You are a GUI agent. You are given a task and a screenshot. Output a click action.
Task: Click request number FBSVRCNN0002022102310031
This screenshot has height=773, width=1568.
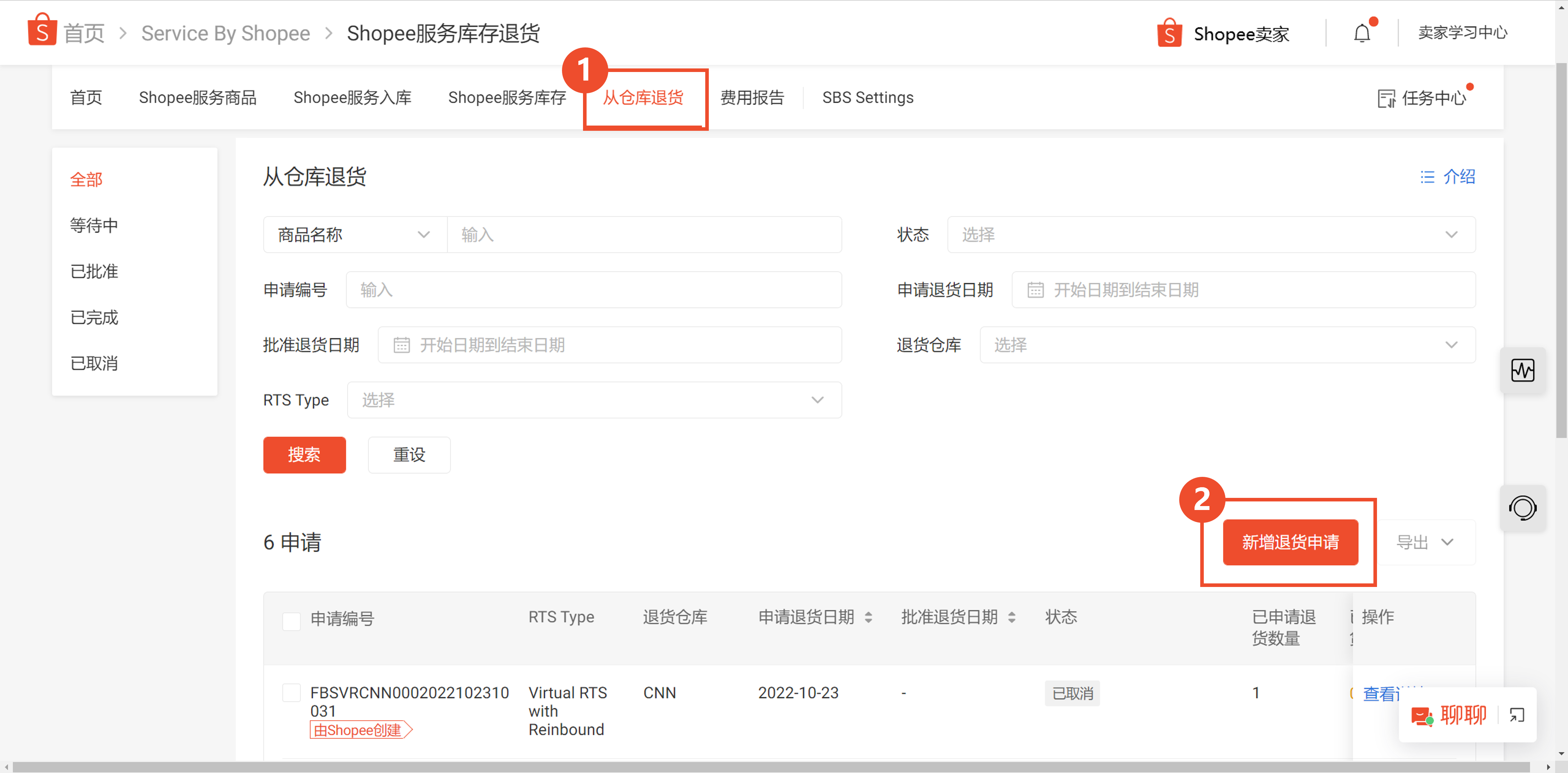pos(409,702)
